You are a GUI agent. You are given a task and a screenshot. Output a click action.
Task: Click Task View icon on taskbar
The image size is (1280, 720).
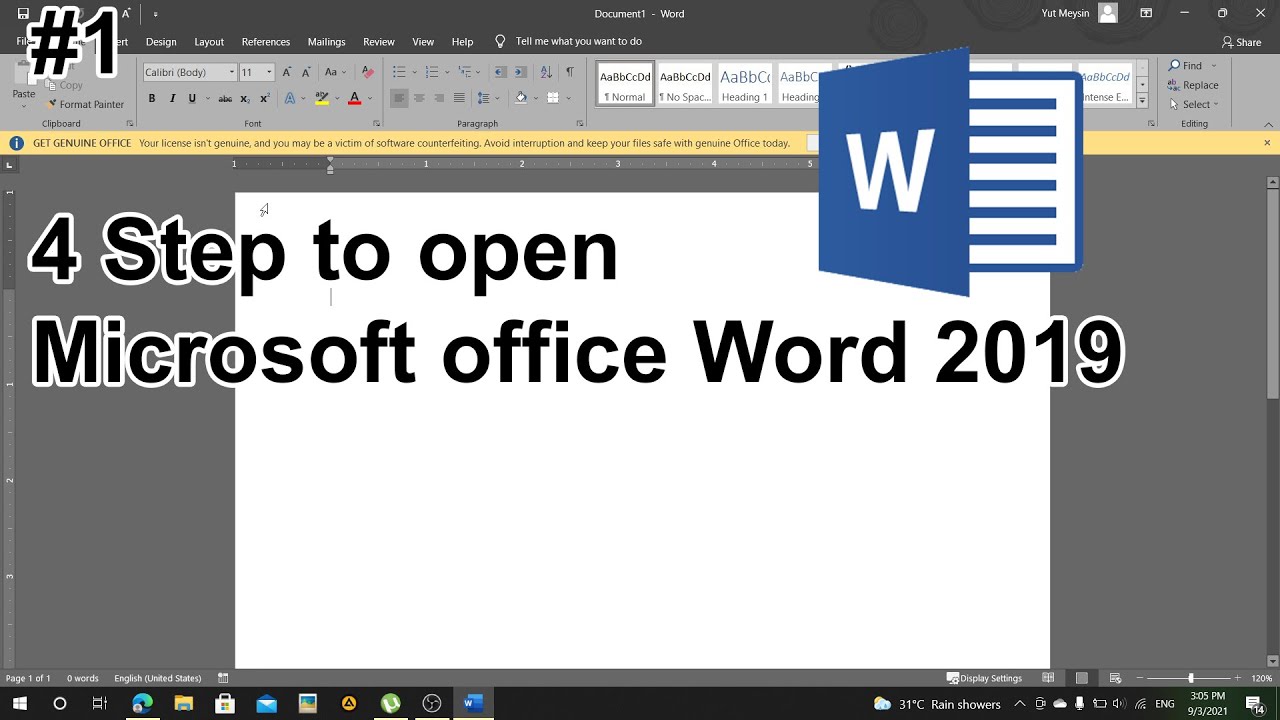tap(99, 704)
